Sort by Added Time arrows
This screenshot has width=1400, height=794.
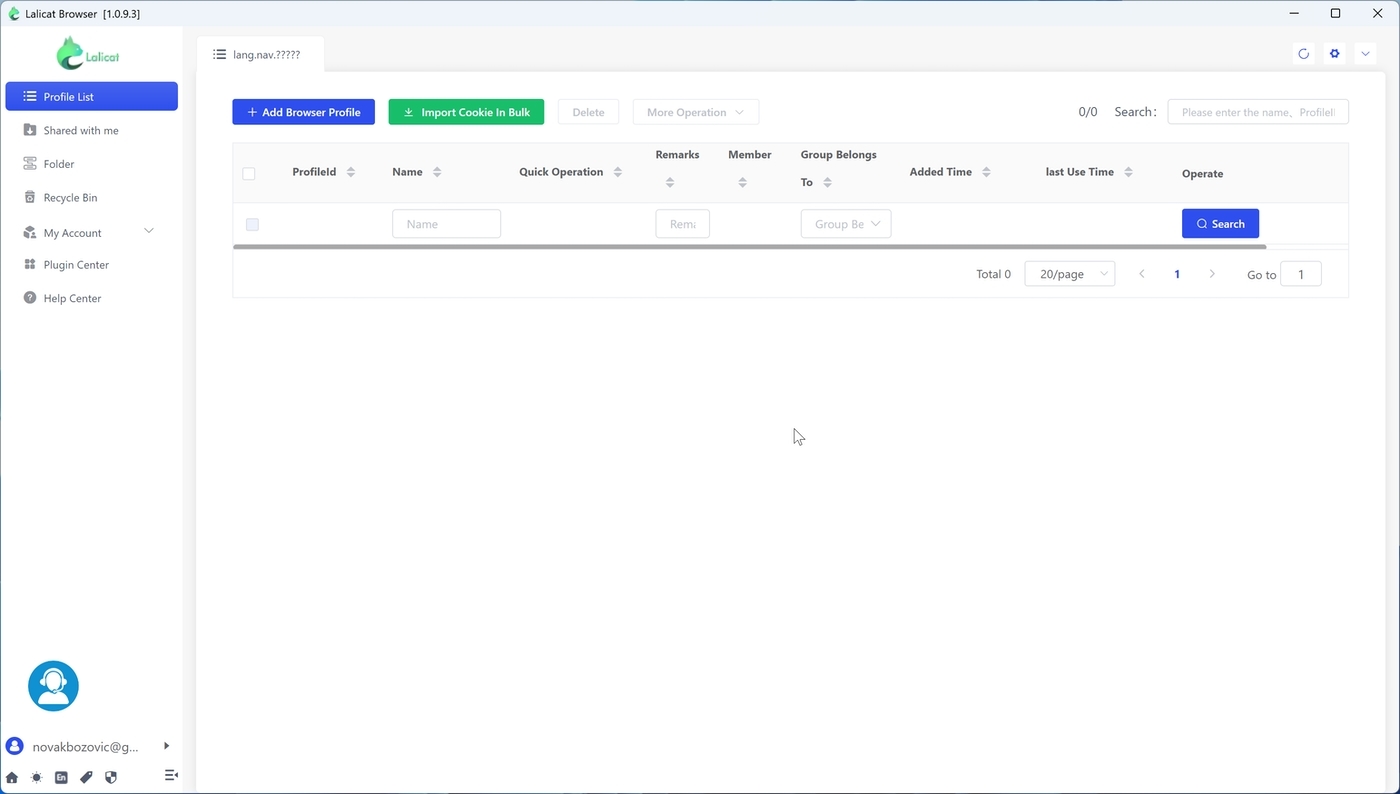click(986, 172)
